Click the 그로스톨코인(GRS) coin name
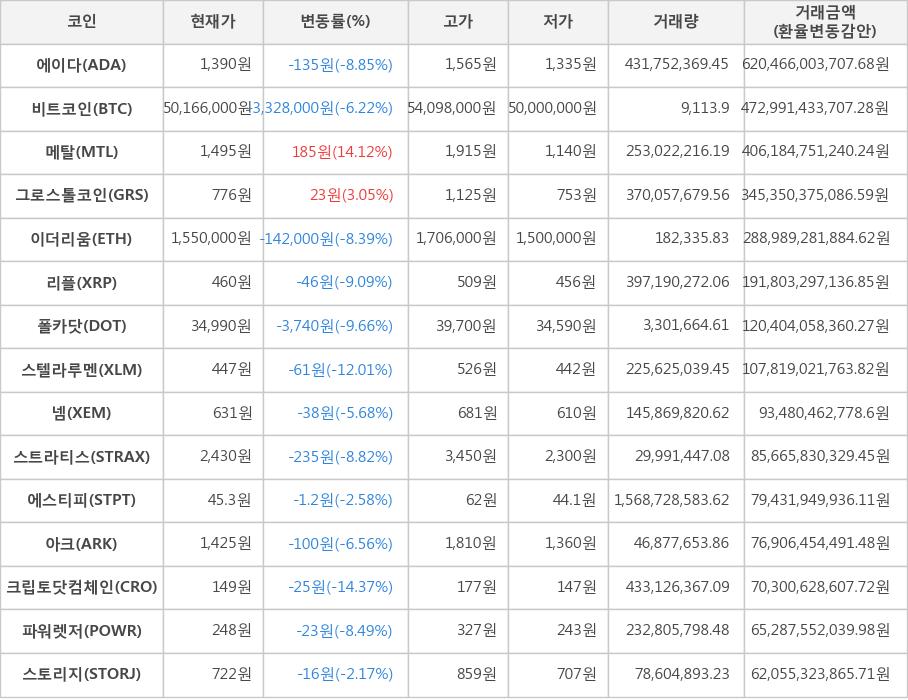Screen dimensions: 908x700 click(82, 195)
